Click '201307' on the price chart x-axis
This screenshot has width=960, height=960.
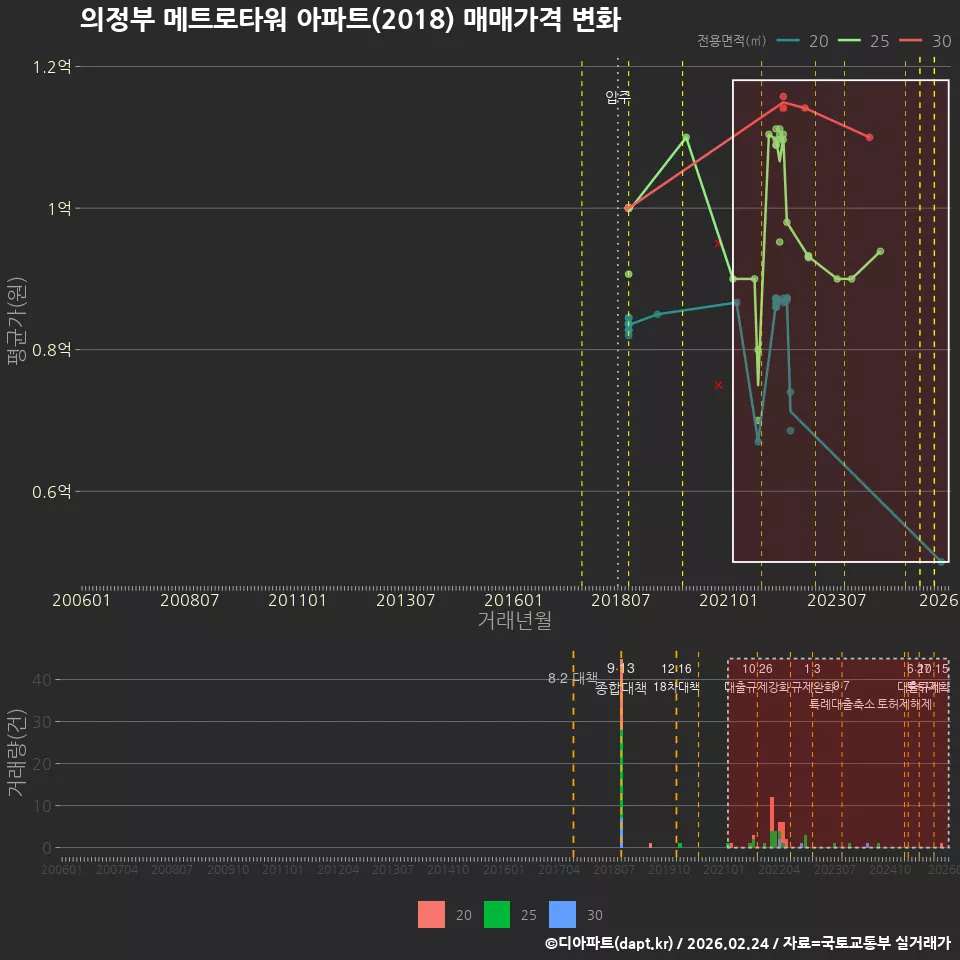coord(405,600)
